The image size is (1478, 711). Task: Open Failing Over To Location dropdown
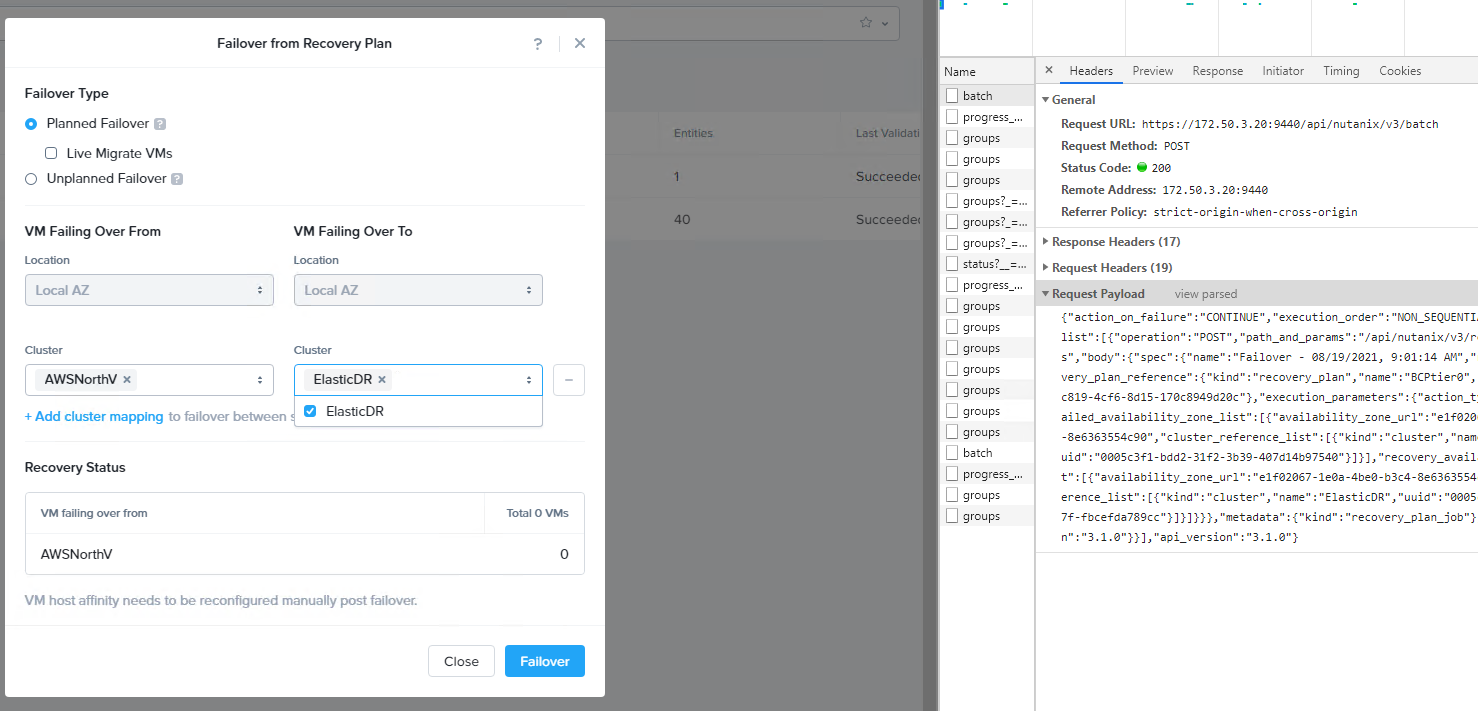418,290
